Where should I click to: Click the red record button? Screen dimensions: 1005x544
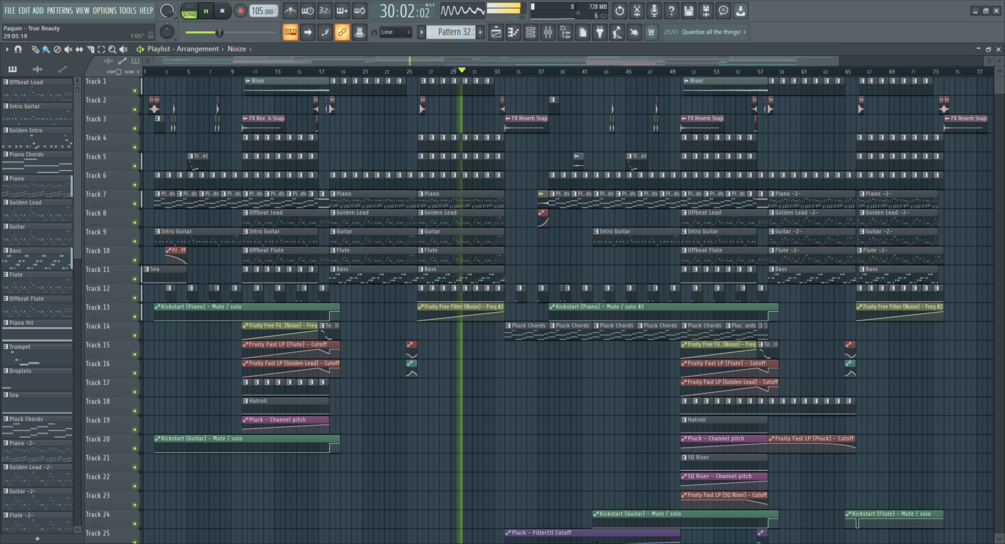point(240,11)
